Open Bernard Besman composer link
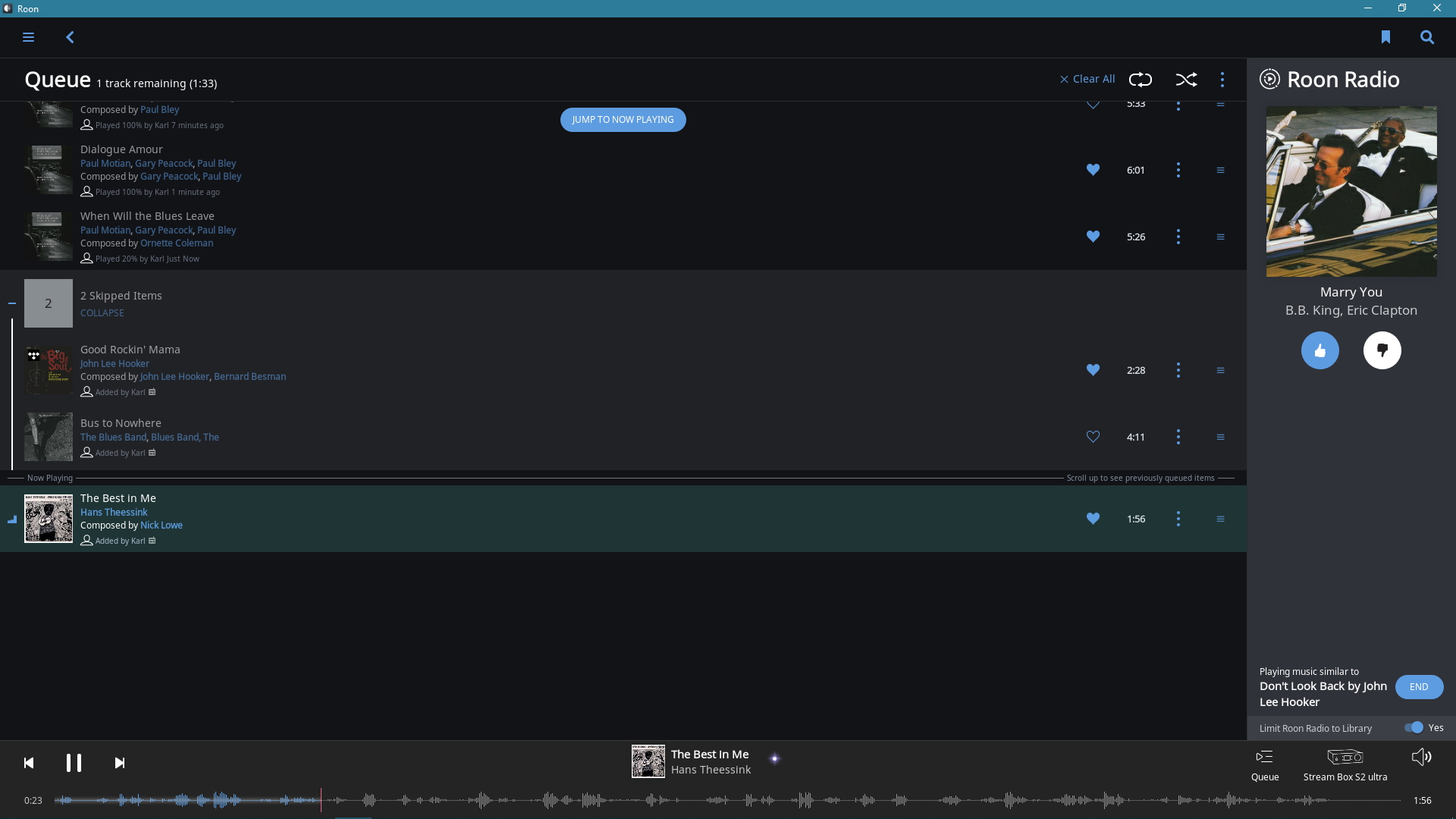Image resolution: width=1456 pixels, height=819 pixels. [249, 376]
